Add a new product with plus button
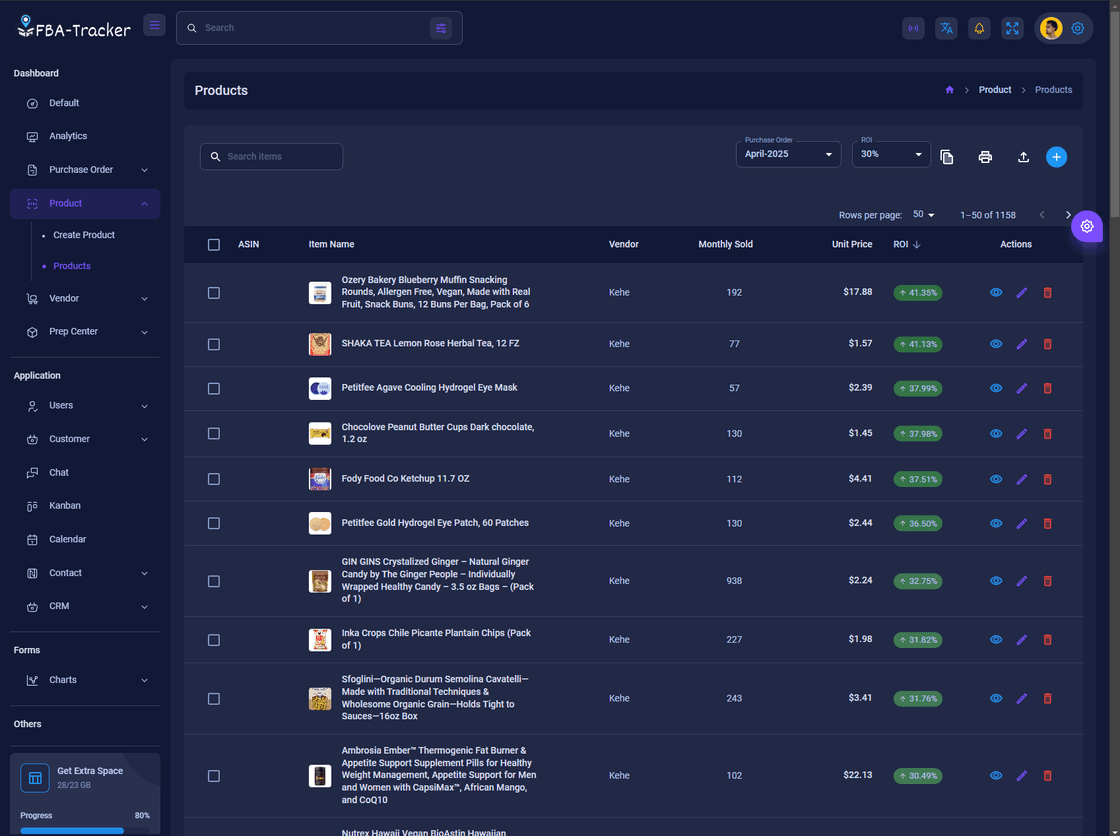1120x836 pixels. (1056, 157)
